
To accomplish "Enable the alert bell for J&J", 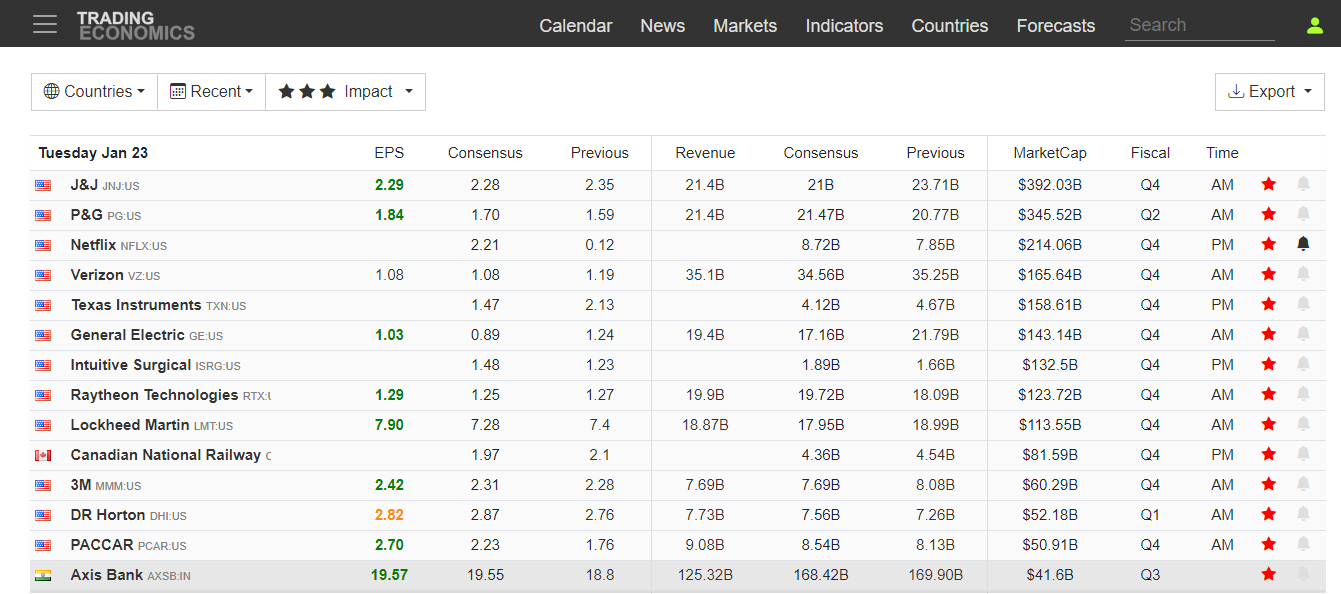I will coord(1303,184).
